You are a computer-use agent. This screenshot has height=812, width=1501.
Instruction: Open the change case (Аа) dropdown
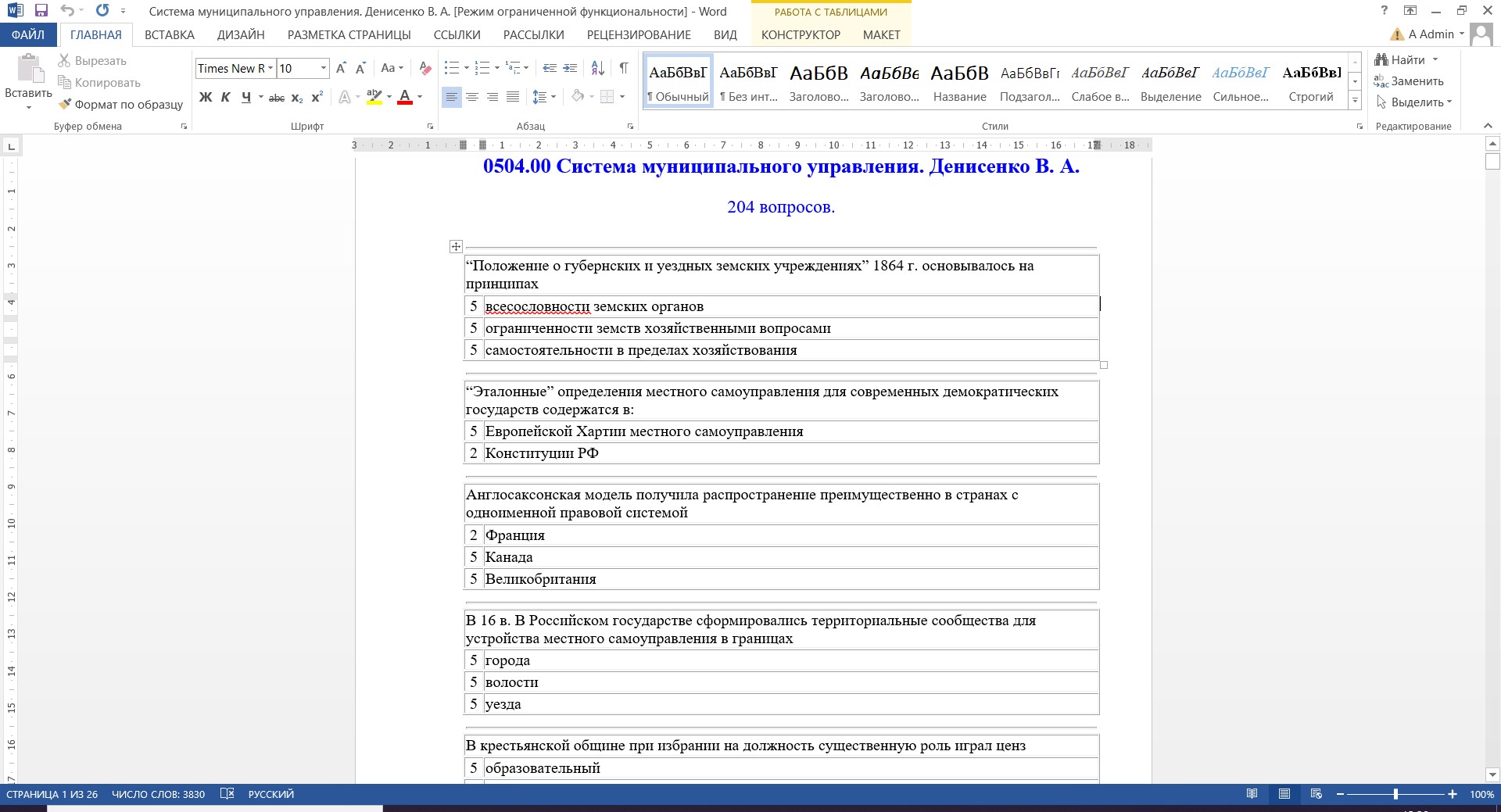coord(392,69)
